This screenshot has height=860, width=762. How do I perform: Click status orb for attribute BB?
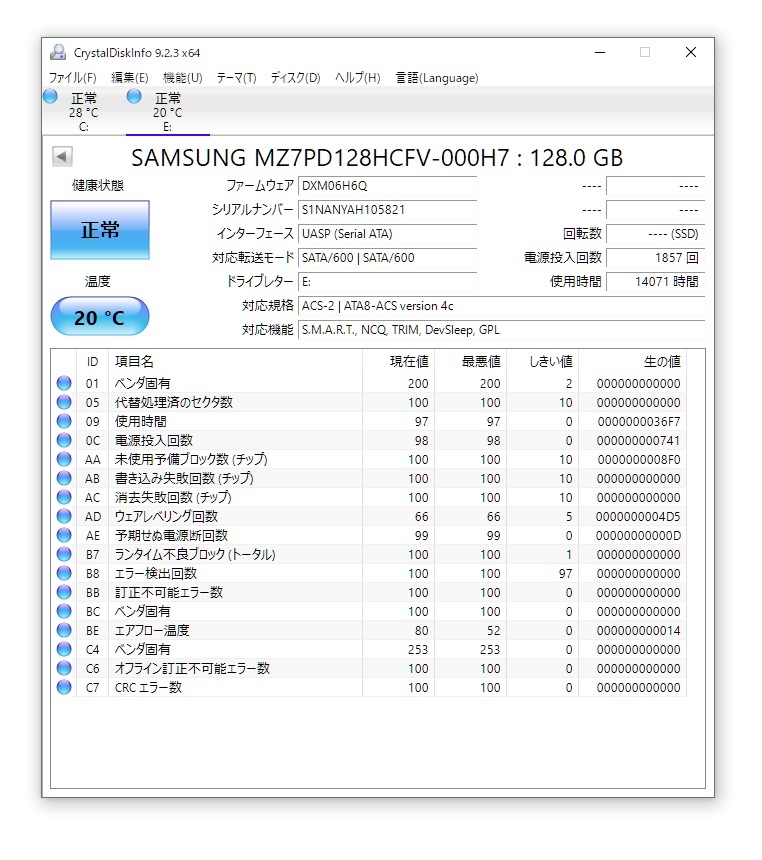coord(64,592)
